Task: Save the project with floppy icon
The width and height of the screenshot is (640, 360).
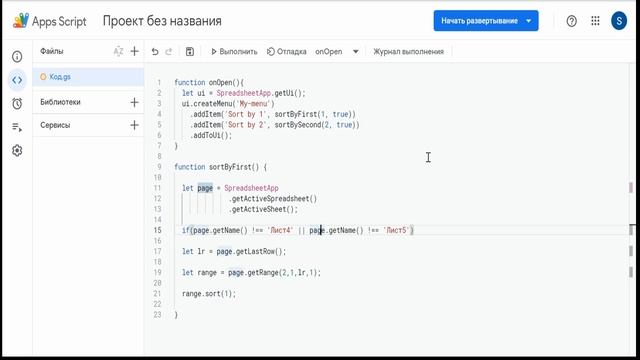Action: 190,51
